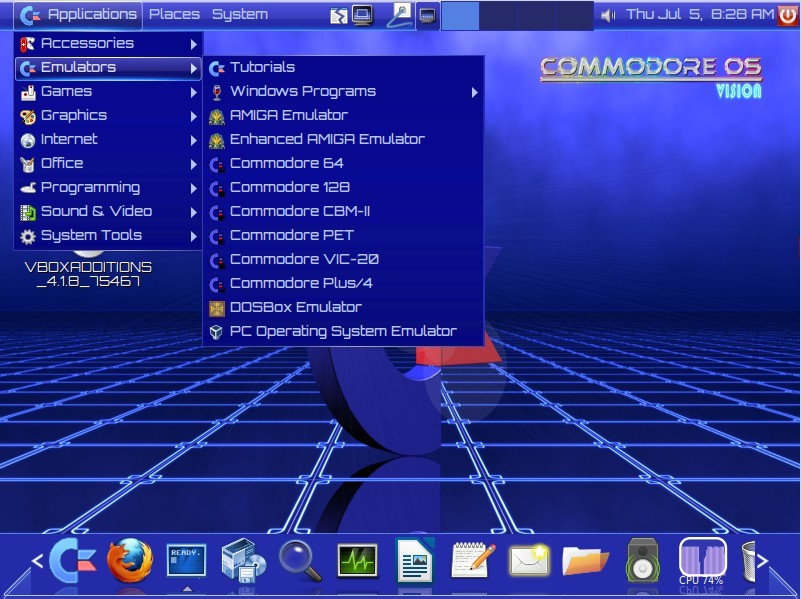Viewport: 801px width, 599px height.
Task: Expand the Accessories submenu
Action: [x=108, y=43]
